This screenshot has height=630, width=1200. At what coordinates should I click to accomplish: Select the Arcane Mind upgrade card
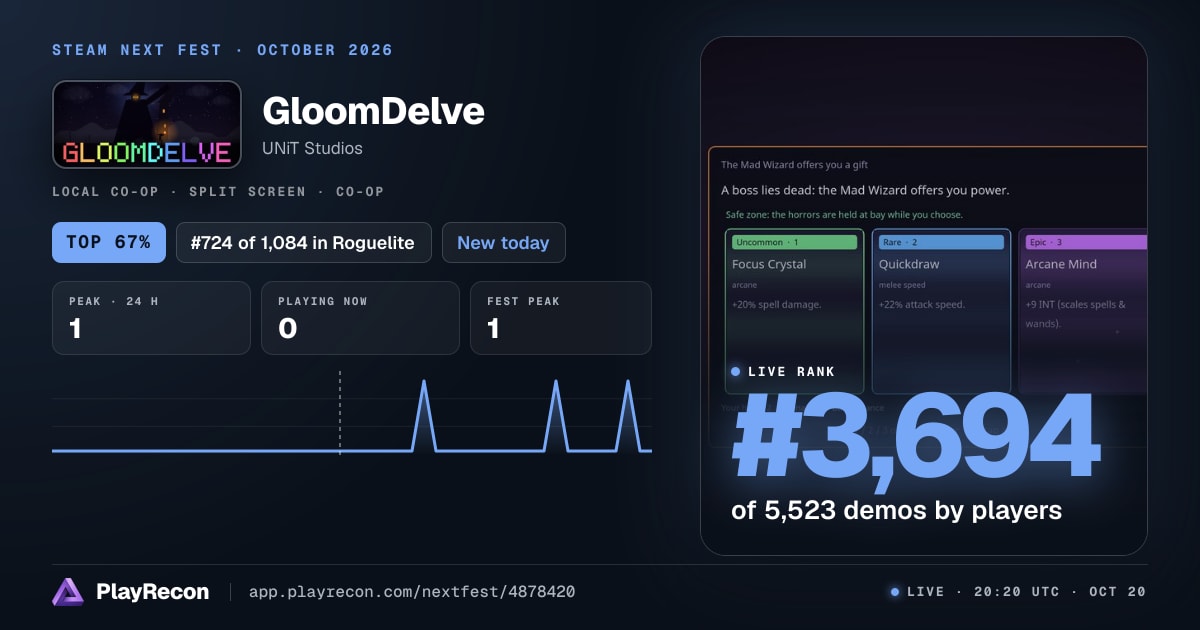(1083, 311)
